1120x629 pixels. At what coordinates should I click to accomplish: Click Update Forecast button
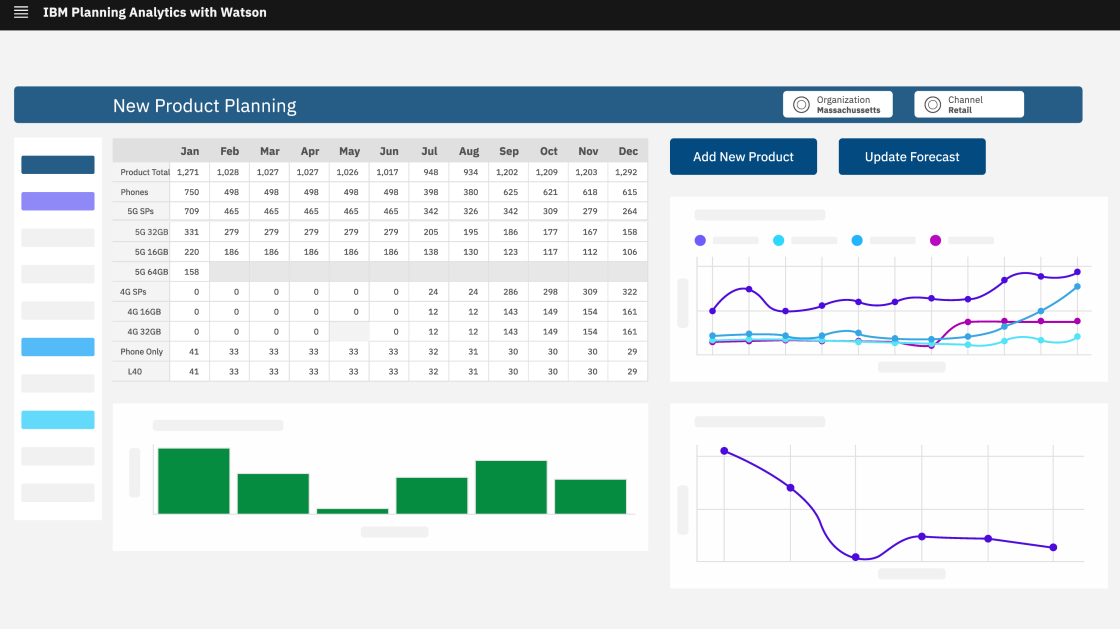coord(912,156)
